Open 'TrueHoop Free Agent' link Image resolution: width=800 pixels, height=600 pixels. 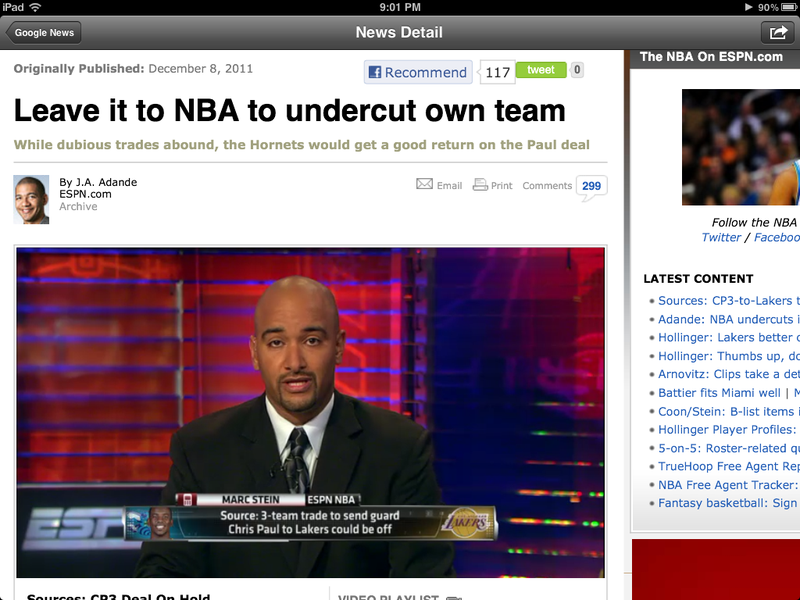click(x=729, y=466)
